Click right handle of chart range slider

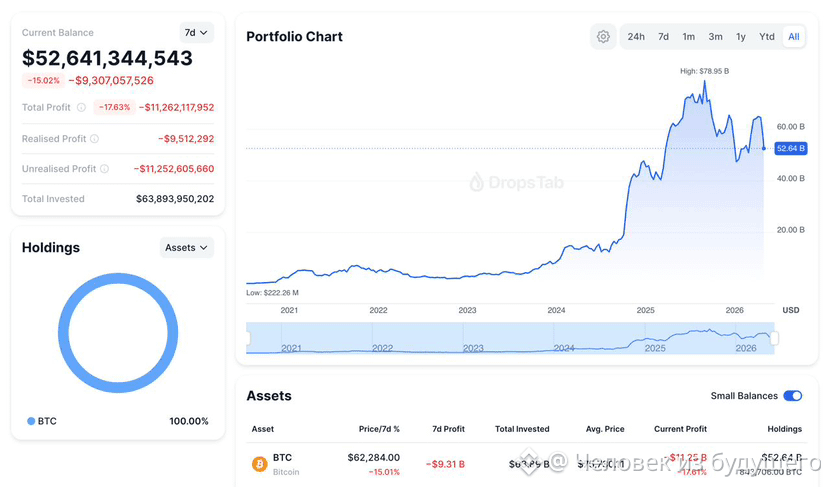775,338
